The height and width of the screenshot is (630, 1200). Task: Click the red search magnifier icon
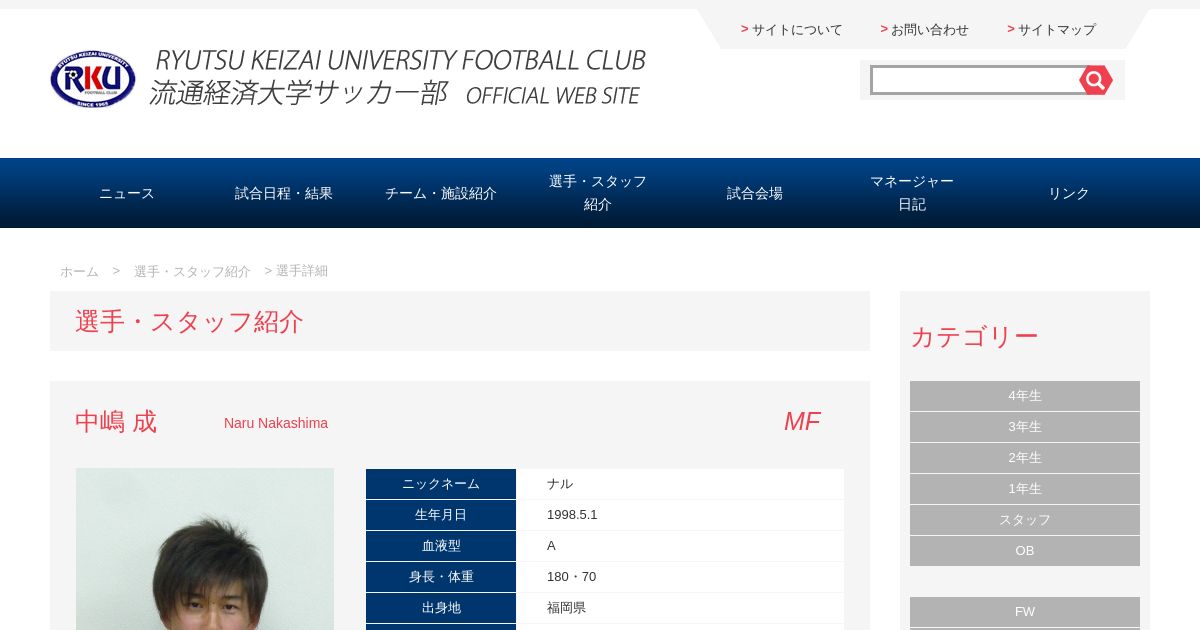pyautogui.click(x=1096, y=80)
